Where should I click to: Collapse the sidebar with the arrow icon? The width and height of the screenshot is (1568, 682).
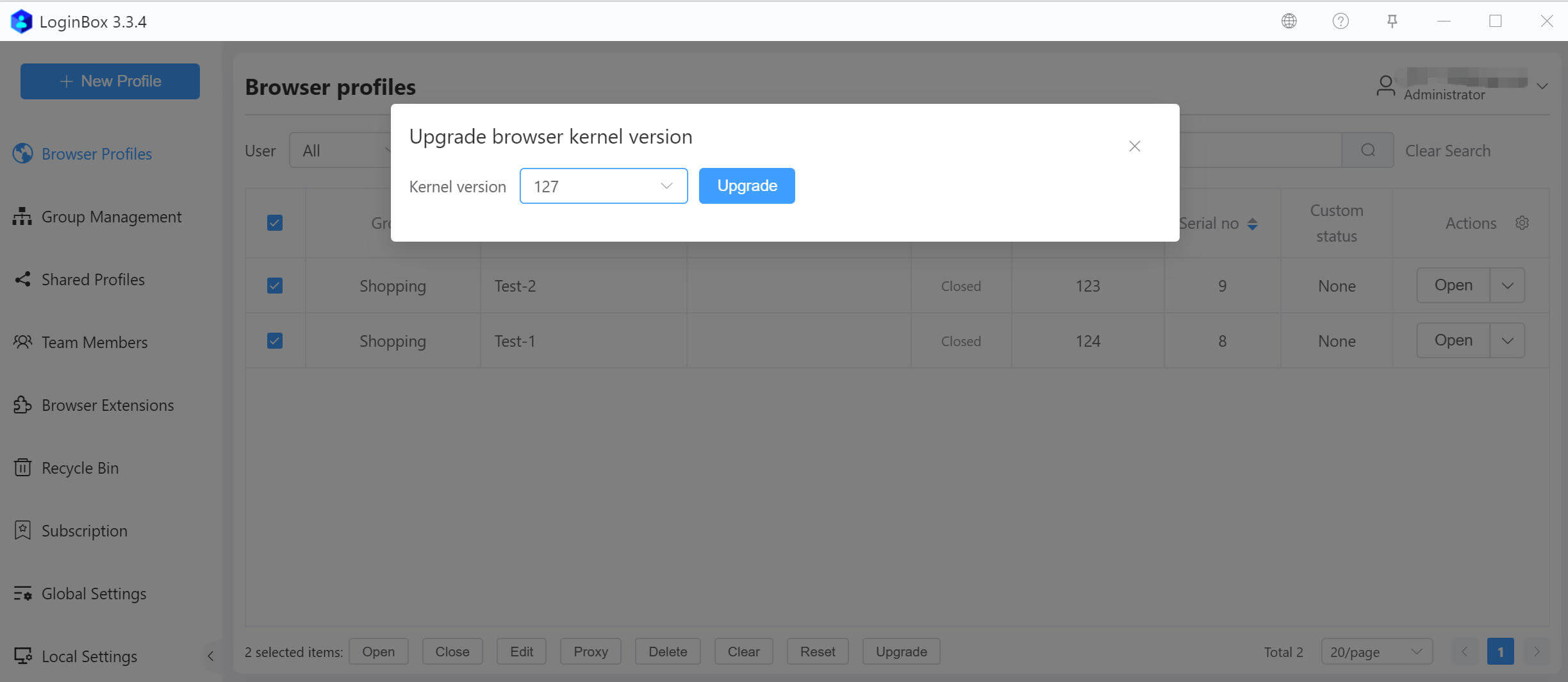[210, 656]
